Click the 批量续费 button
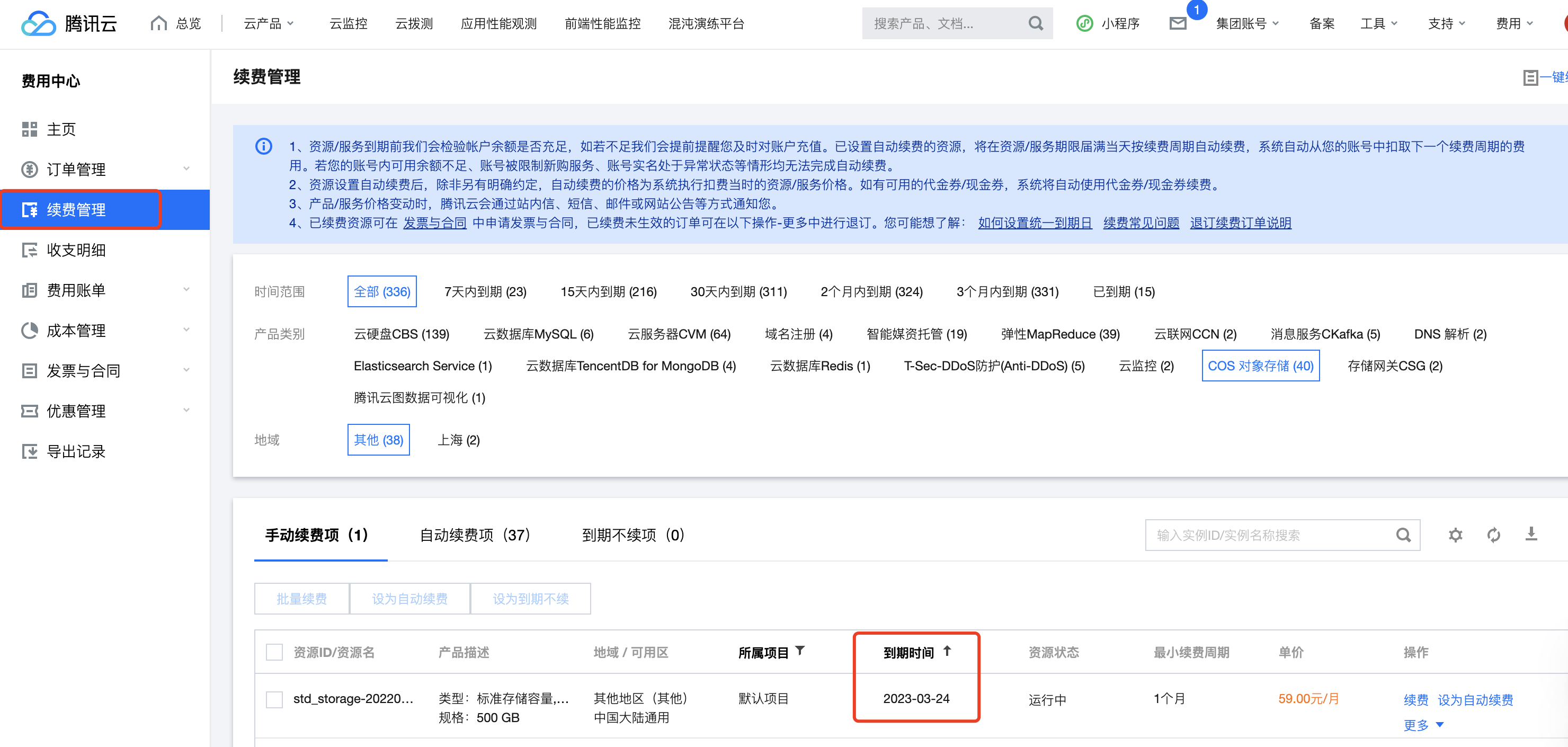 (302, 599)
